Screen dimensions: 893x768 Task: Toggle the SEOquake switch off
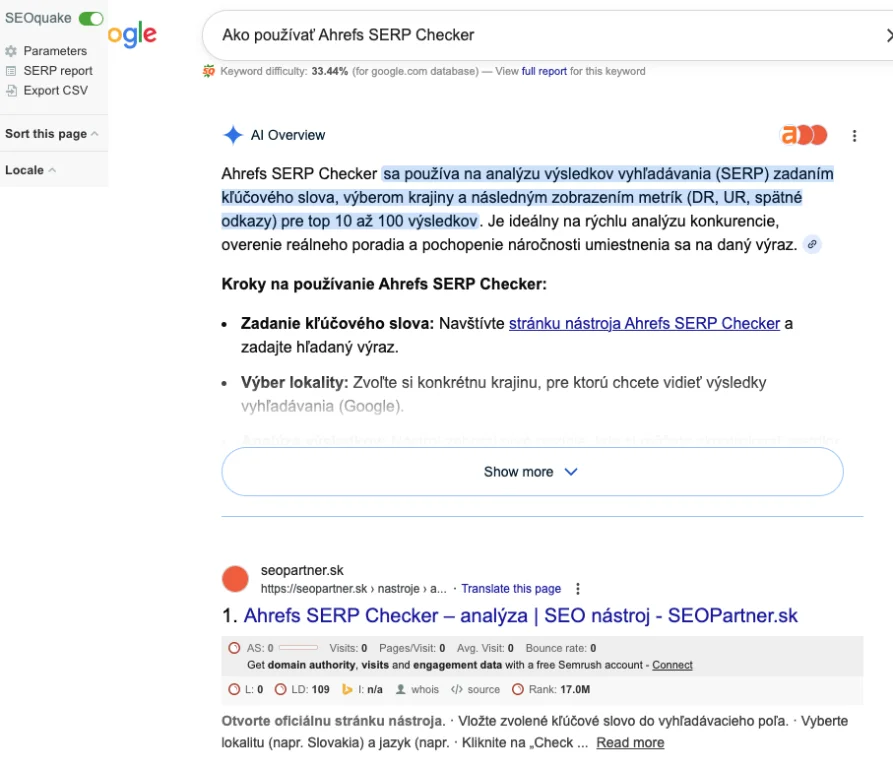[x=91, y=18]
